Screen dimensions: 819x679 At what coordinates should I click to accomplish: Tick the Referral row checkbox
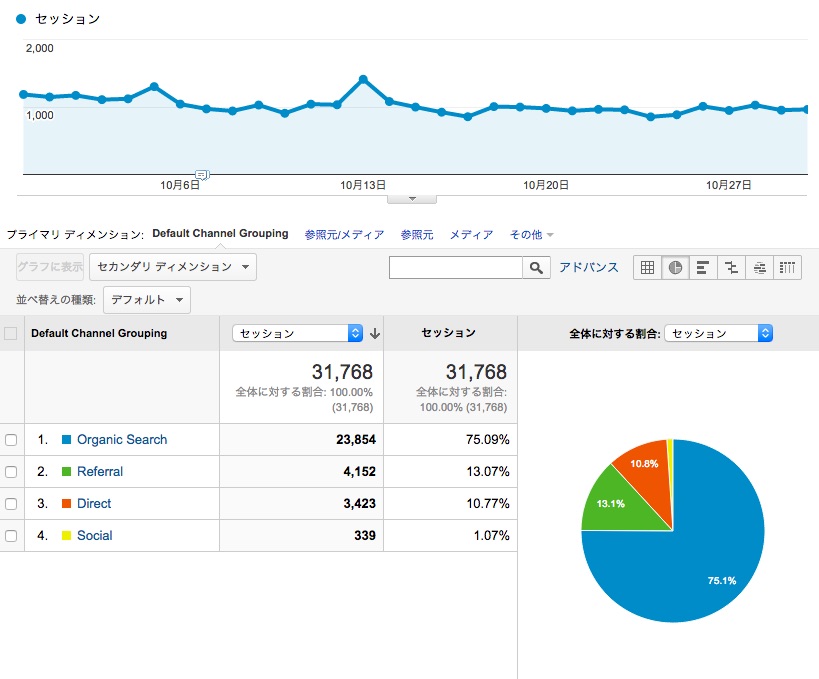click(11, 472)
